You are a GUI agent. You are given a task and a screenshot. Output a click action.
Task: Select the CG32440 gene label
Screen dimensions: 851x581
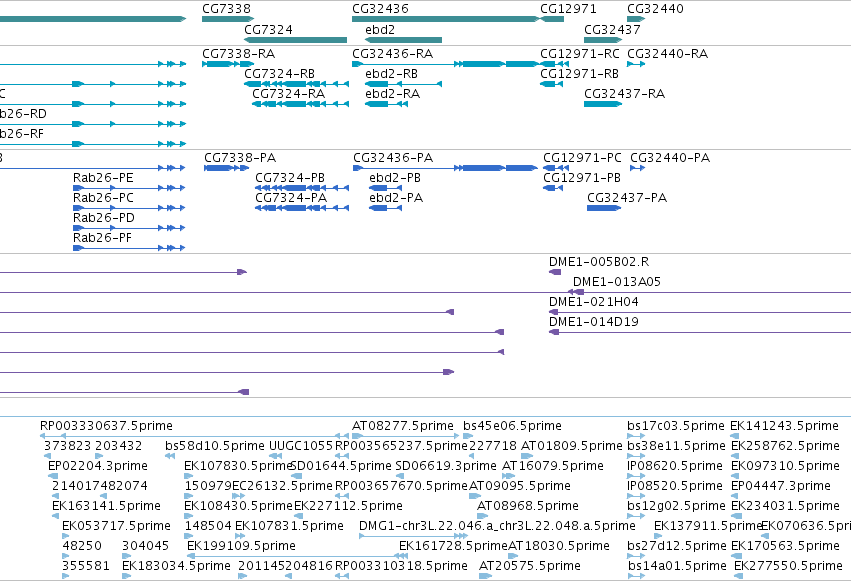(x=655, y=9)
